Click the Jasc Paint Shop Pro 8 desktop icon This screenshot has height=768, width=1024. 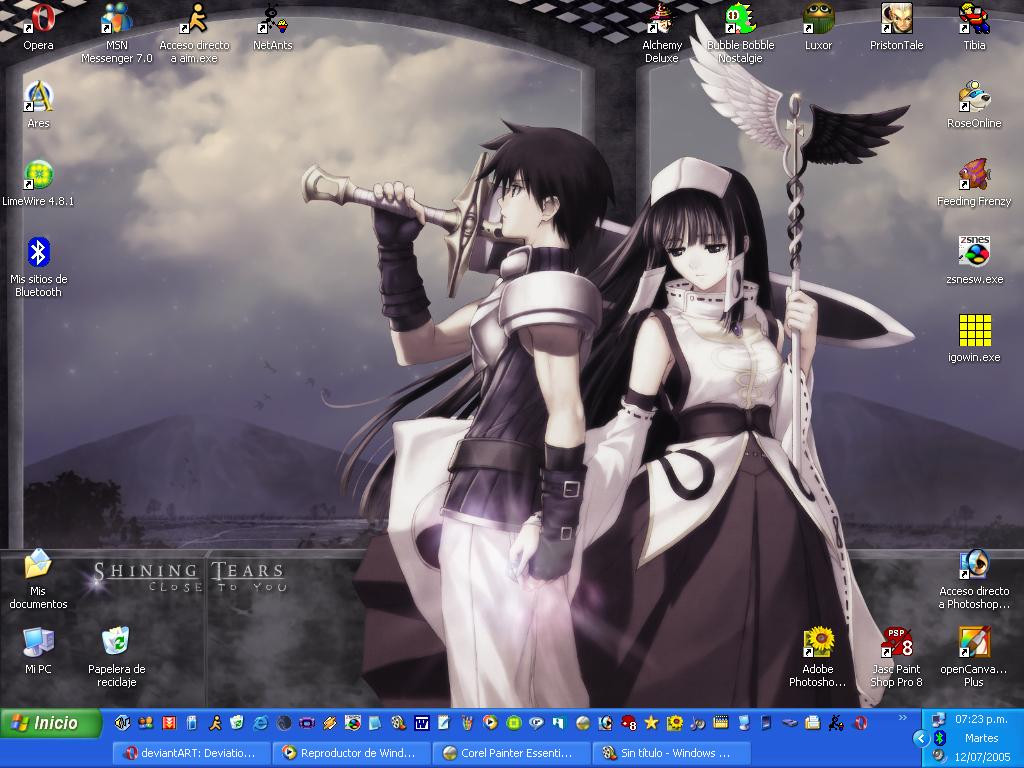(896, 658)
